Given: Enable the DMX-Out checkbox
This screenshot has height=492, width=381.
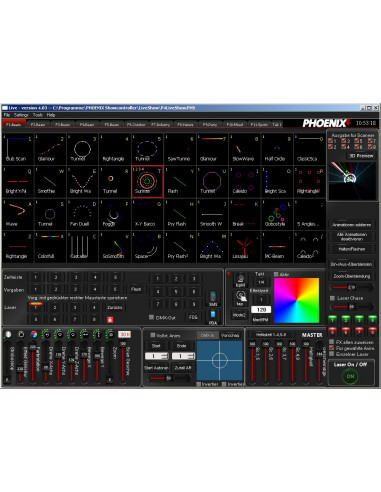Looking at the screenshot, I should pos(151,317).
